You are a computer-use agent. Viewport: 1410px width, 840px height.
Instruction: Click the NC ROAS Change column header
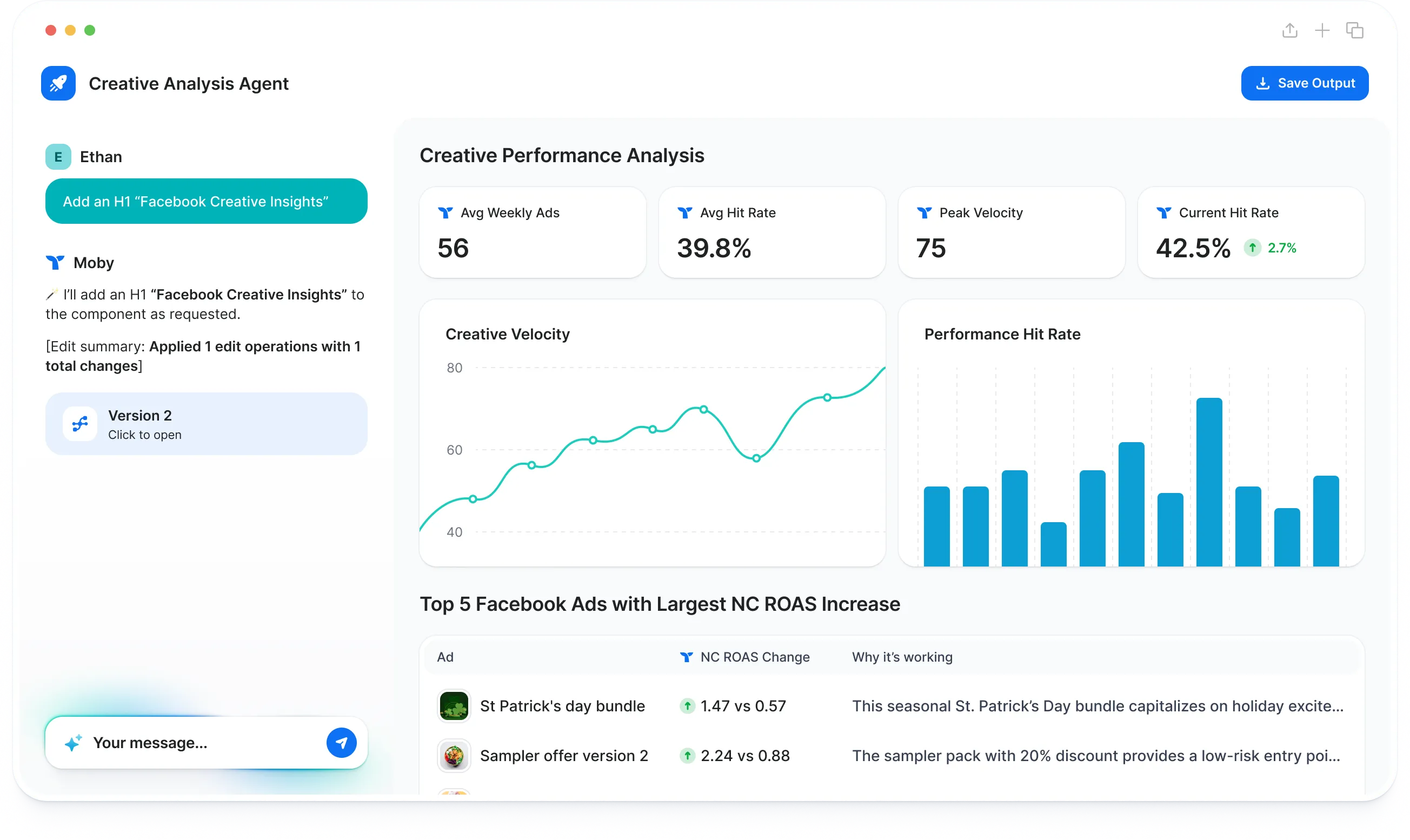pos(754,657)
